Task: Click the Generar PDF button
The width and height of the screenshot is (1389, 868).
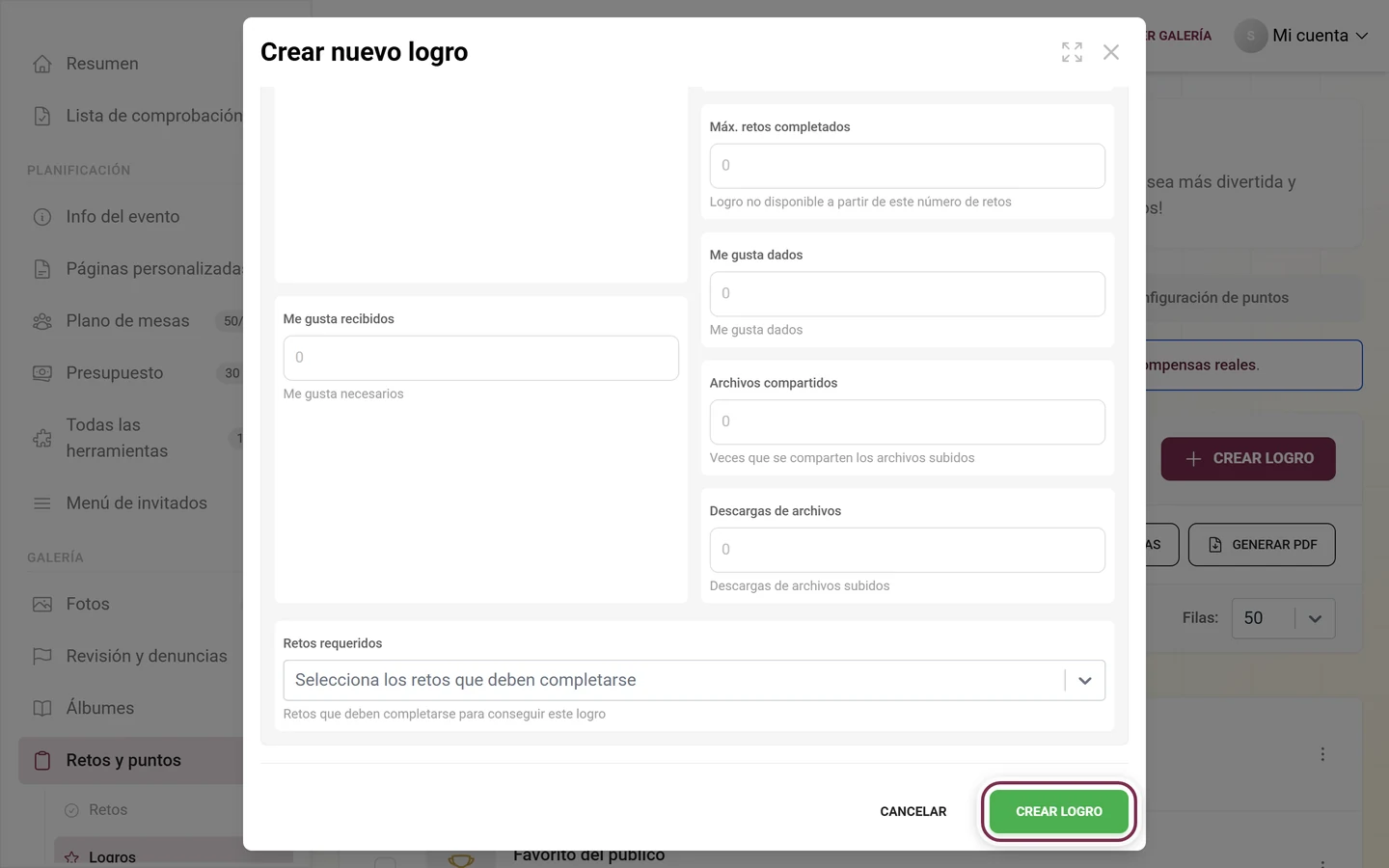Action: pos(1262,545)
